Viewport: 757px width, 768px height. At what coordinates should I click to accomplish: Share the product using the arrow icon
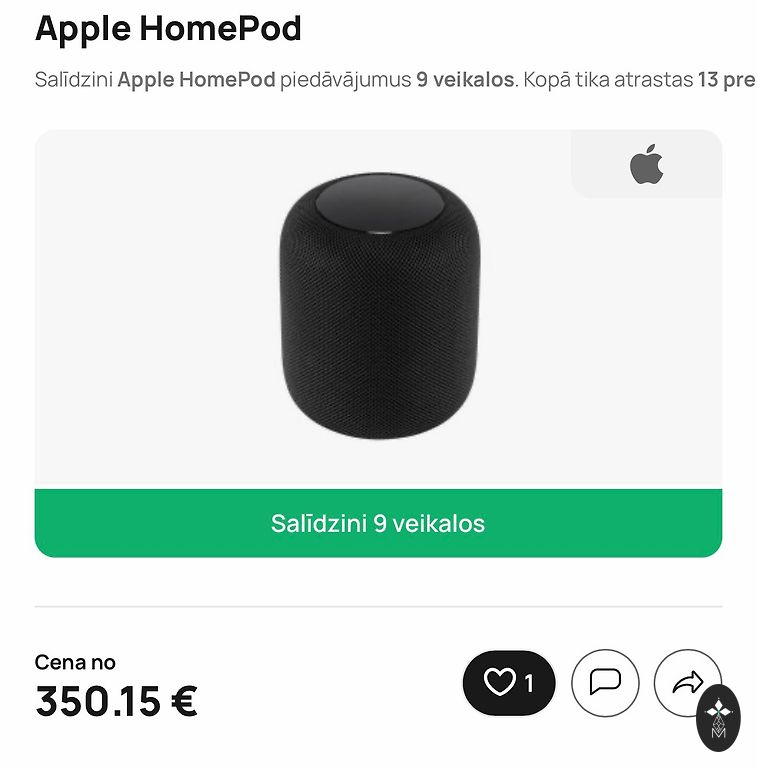pos(687,683)
